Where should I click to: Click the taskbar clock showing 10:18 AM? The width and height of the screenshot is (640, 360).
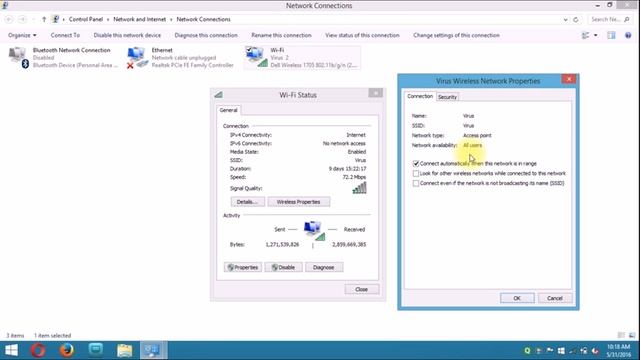point(619,351)
